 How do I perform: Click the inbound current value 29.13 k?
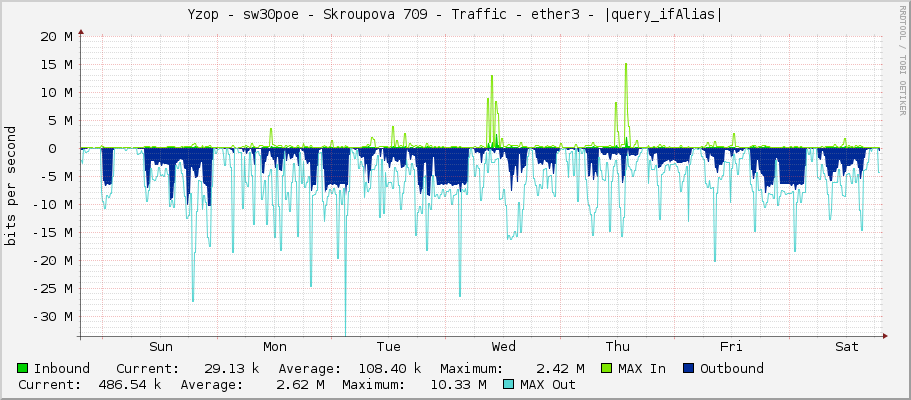(x=232, y=368)
